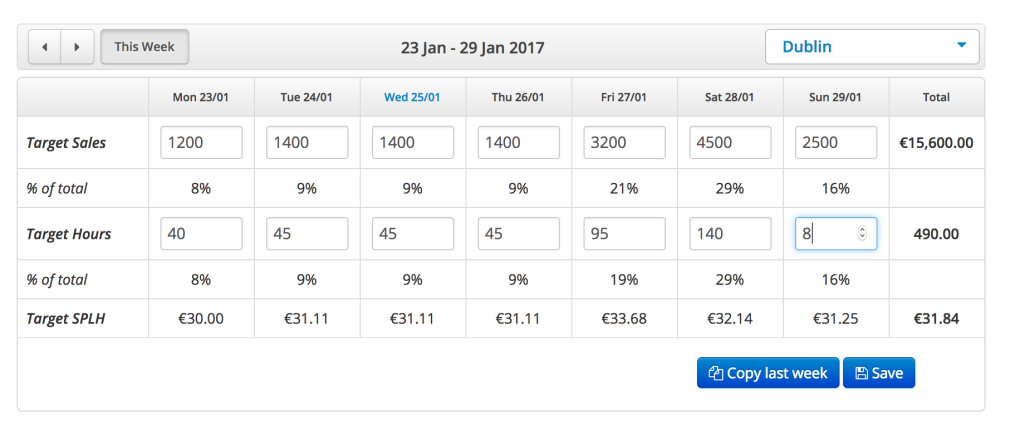Click the Wed 25/01 column header
This screenshot has width=1020, height=435.
point(412,98)
